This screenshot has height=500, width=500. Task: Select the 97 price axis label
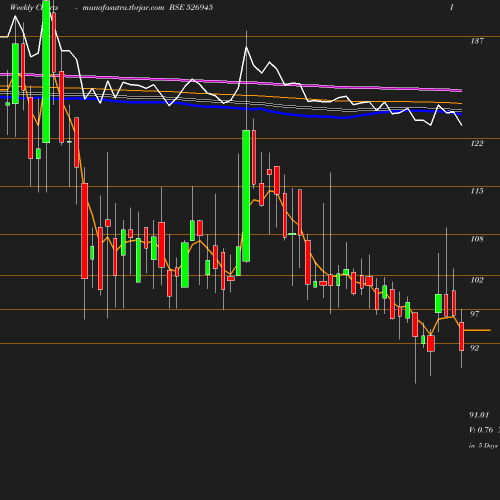tap(475, 314)
